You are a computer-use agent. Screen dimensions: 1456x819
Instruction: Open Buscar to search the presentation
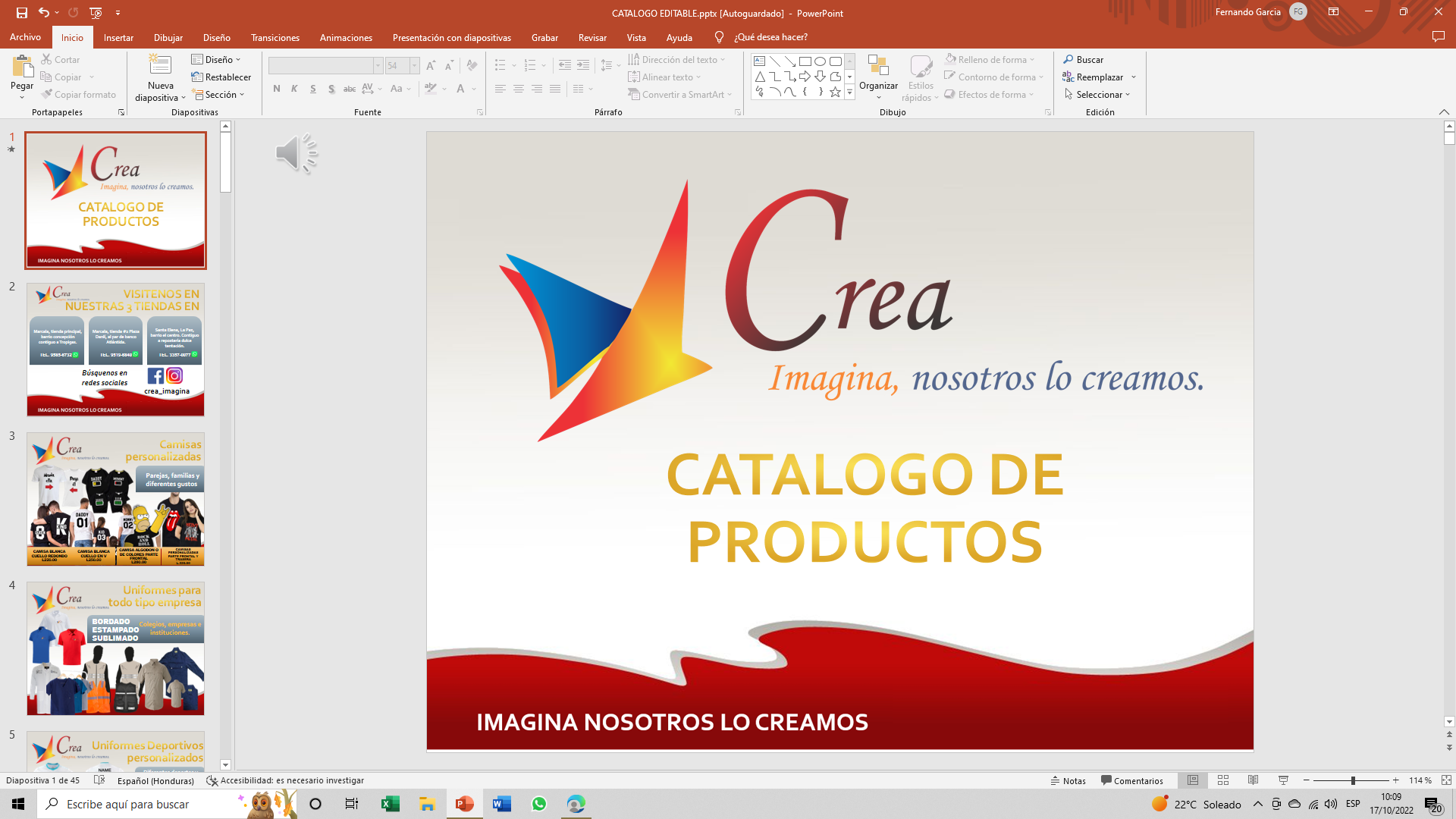coord(1084,59)
